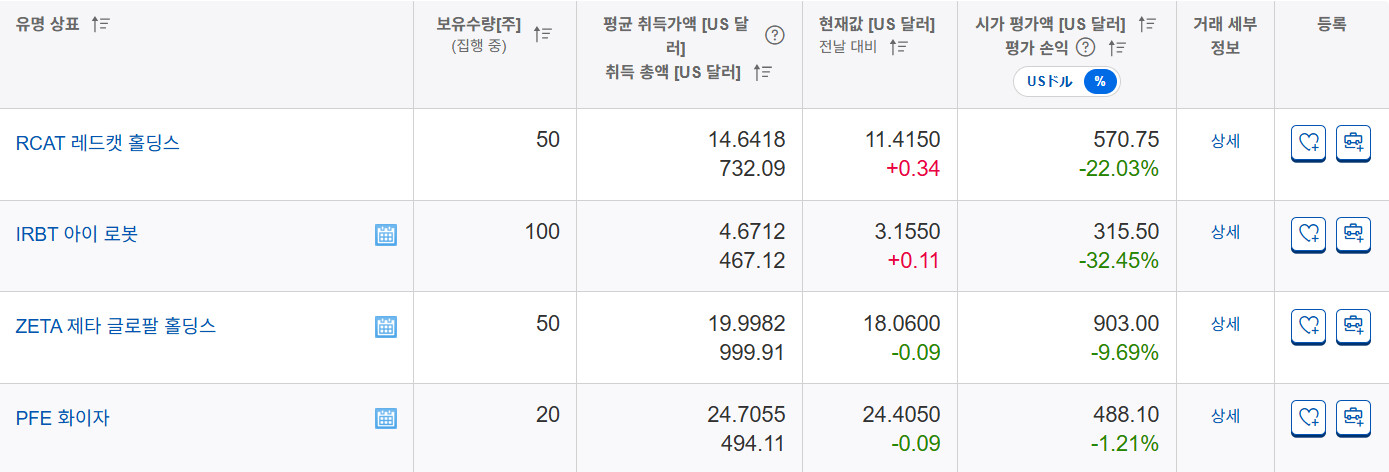Image resolution: width=1389 pixels, height=472 pixels.
Task: Open 상세 details for the IRBT row
Action: (x=1225, y=232)
